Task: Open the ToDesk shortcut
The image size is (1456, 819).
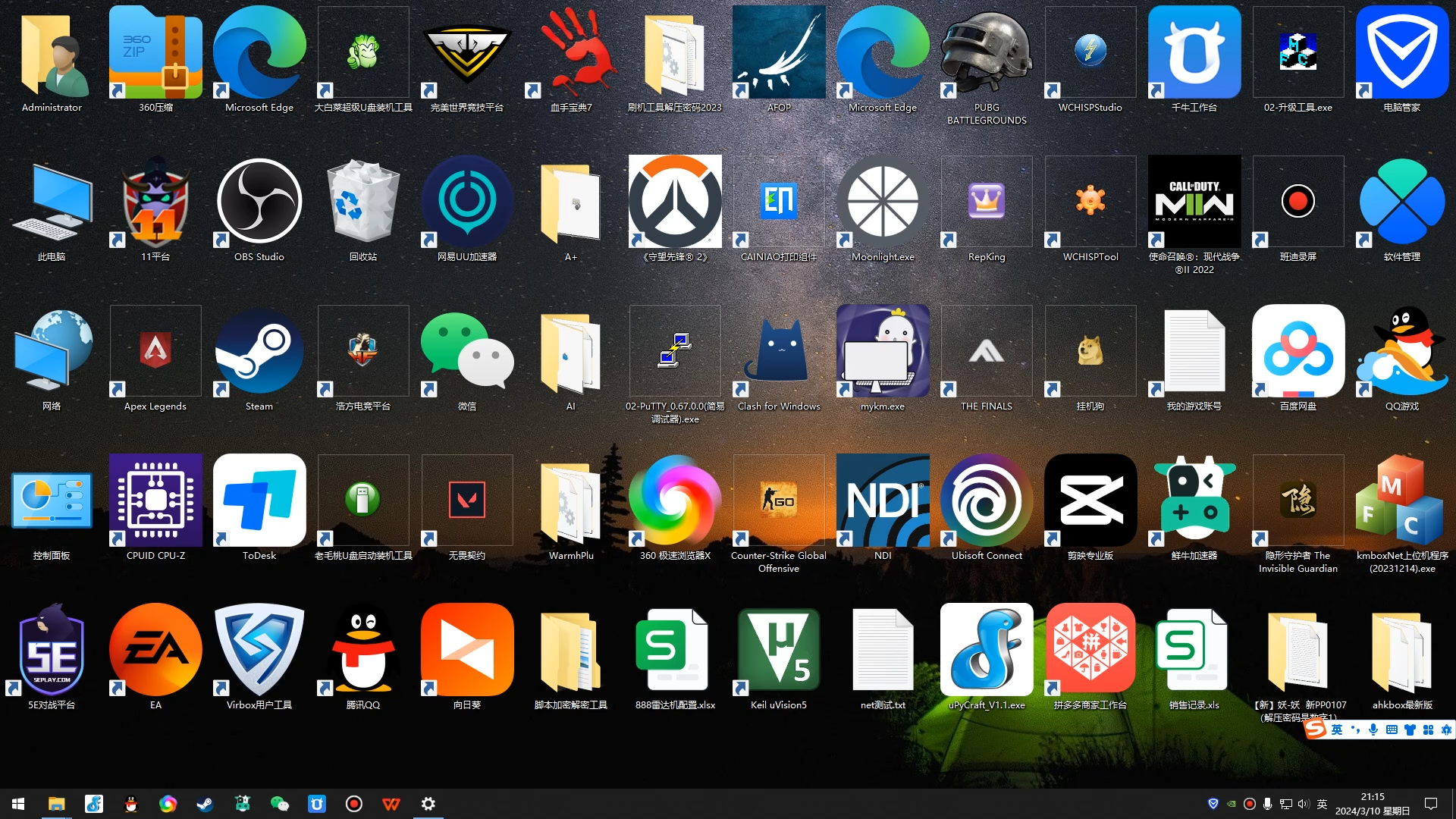Action: point(259,507)
